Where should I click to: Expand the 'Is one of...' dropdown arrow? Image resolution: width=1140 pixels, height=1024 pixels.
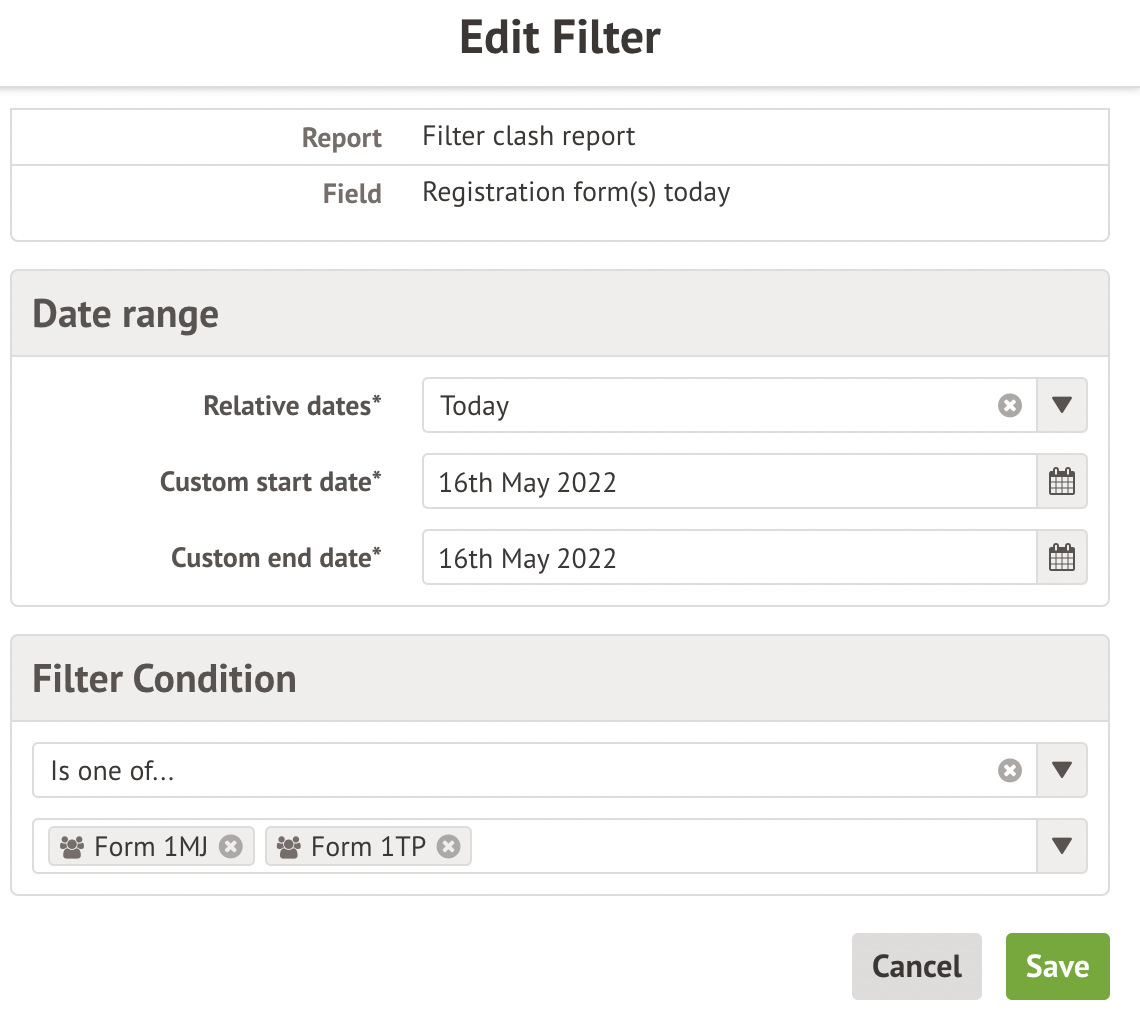[x=1062, y=770]
